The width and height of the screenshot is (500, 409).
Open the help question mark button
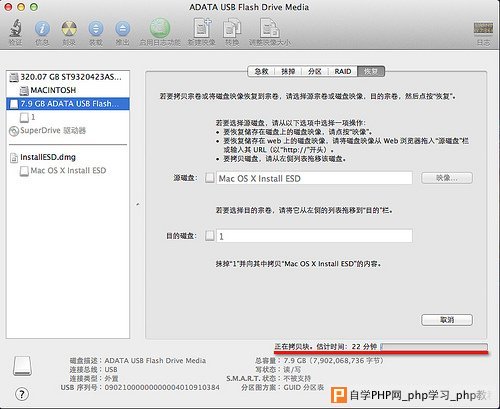point(22,394)
